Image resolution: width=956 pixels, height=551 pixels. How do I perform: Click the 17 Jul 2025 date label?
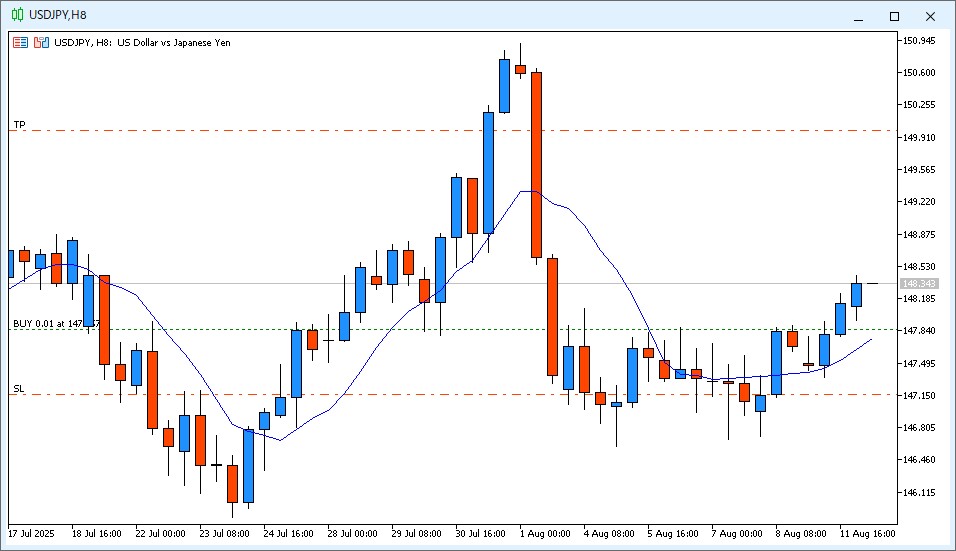click(31, 533)
